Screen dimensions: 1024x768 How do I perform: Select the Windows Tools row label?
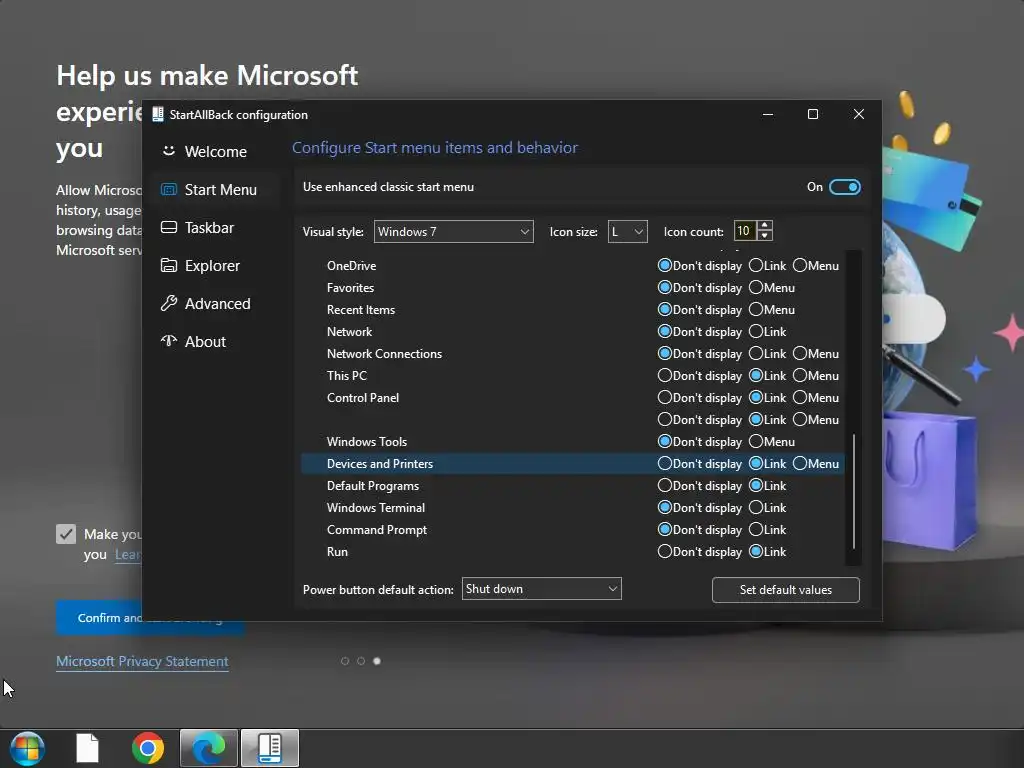366,441
